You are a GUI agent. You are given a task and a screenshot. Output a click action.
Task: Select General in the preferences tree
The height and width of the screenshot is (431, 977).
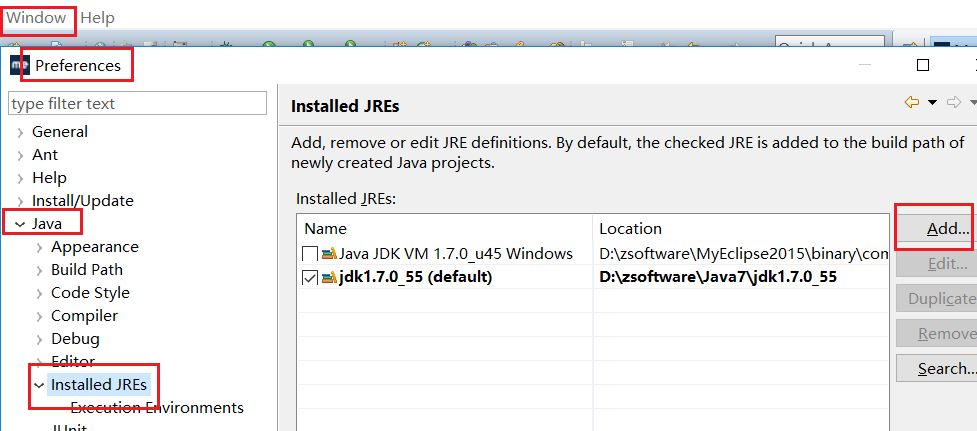point(60,132)
